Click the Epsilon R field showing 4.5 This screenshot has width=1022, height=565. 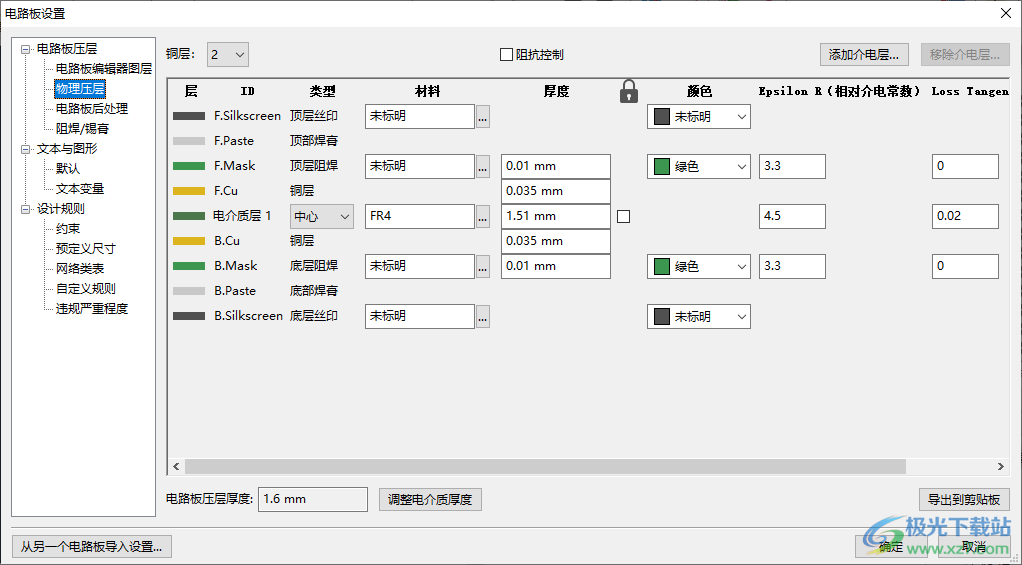tap(792, 216)
